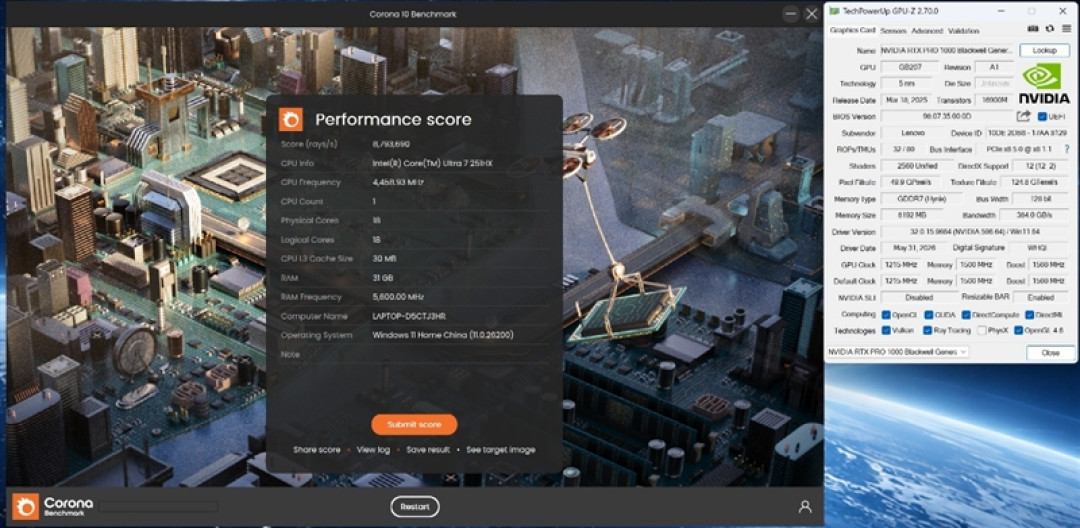Click the Performance score heading
Viewport: 1080px width, 528px height.
[x=393, y=119]
